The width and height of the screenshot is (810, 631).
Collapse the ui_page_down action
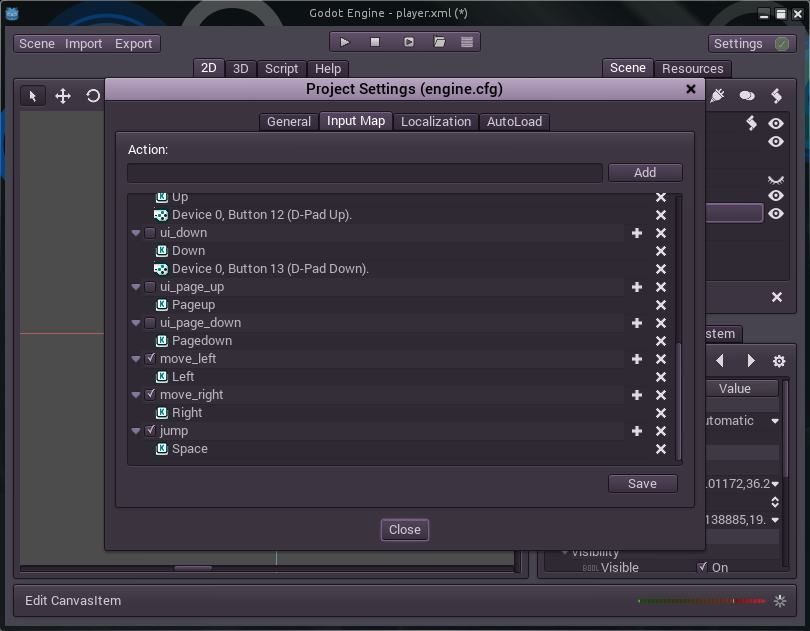(x=136, y=323)
